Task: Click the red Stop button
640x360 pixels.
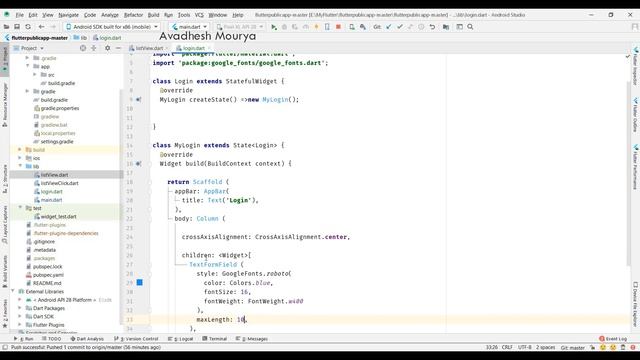Action: tap(338, 27)
